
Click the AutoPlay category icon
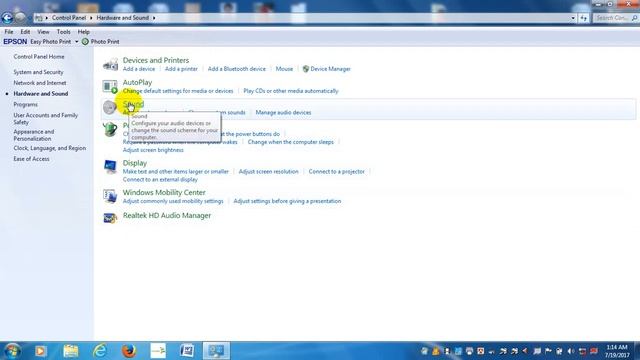(110, 87)
